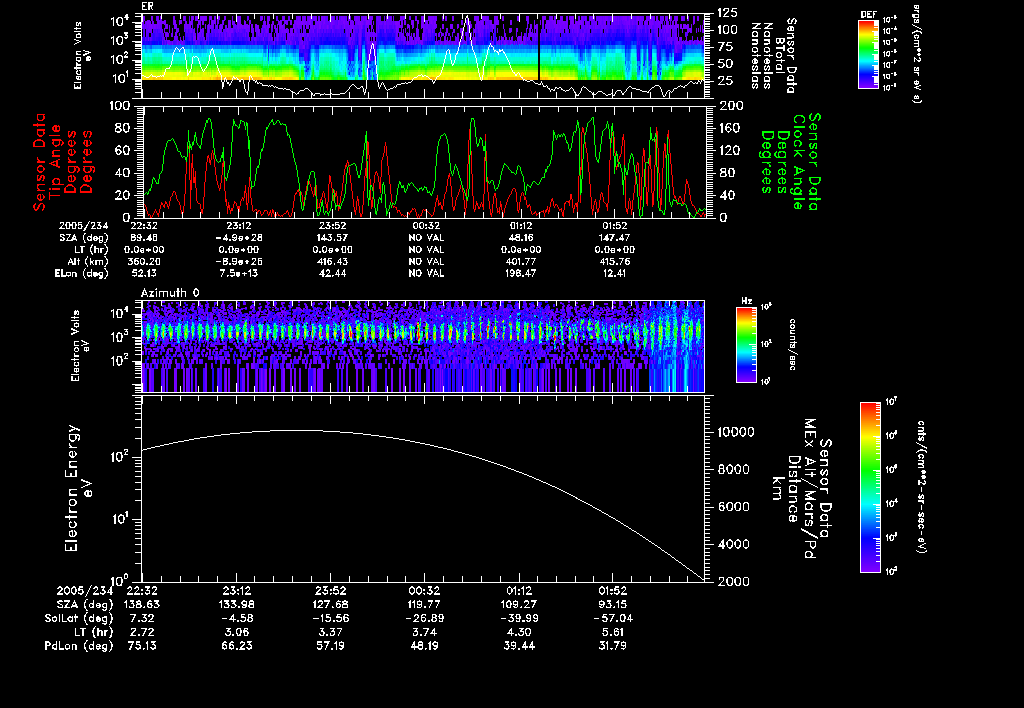Click the 'Azimuth 0' panel title
Screen dimensions: 1024x708
click(x=170, y=293)
